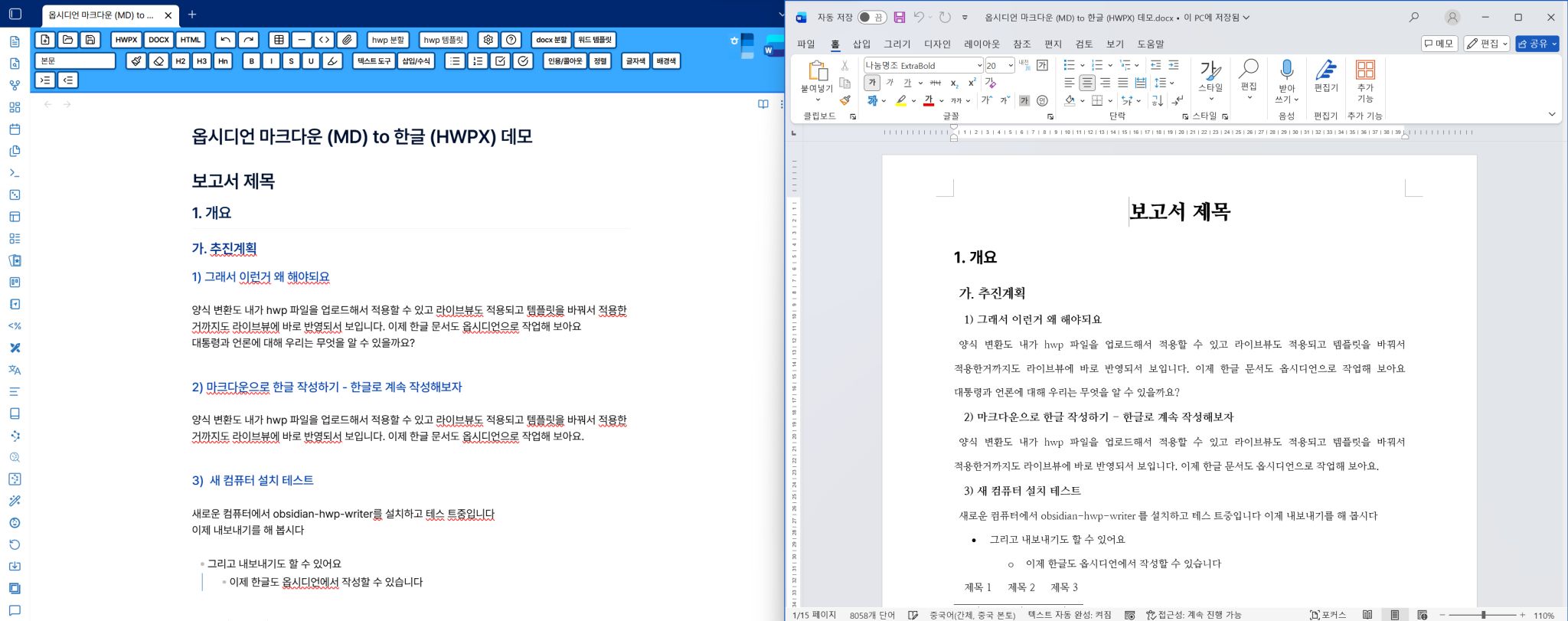Click Word's search magnifier in title bar
1568x621 pixels.
coord(1413,17)
